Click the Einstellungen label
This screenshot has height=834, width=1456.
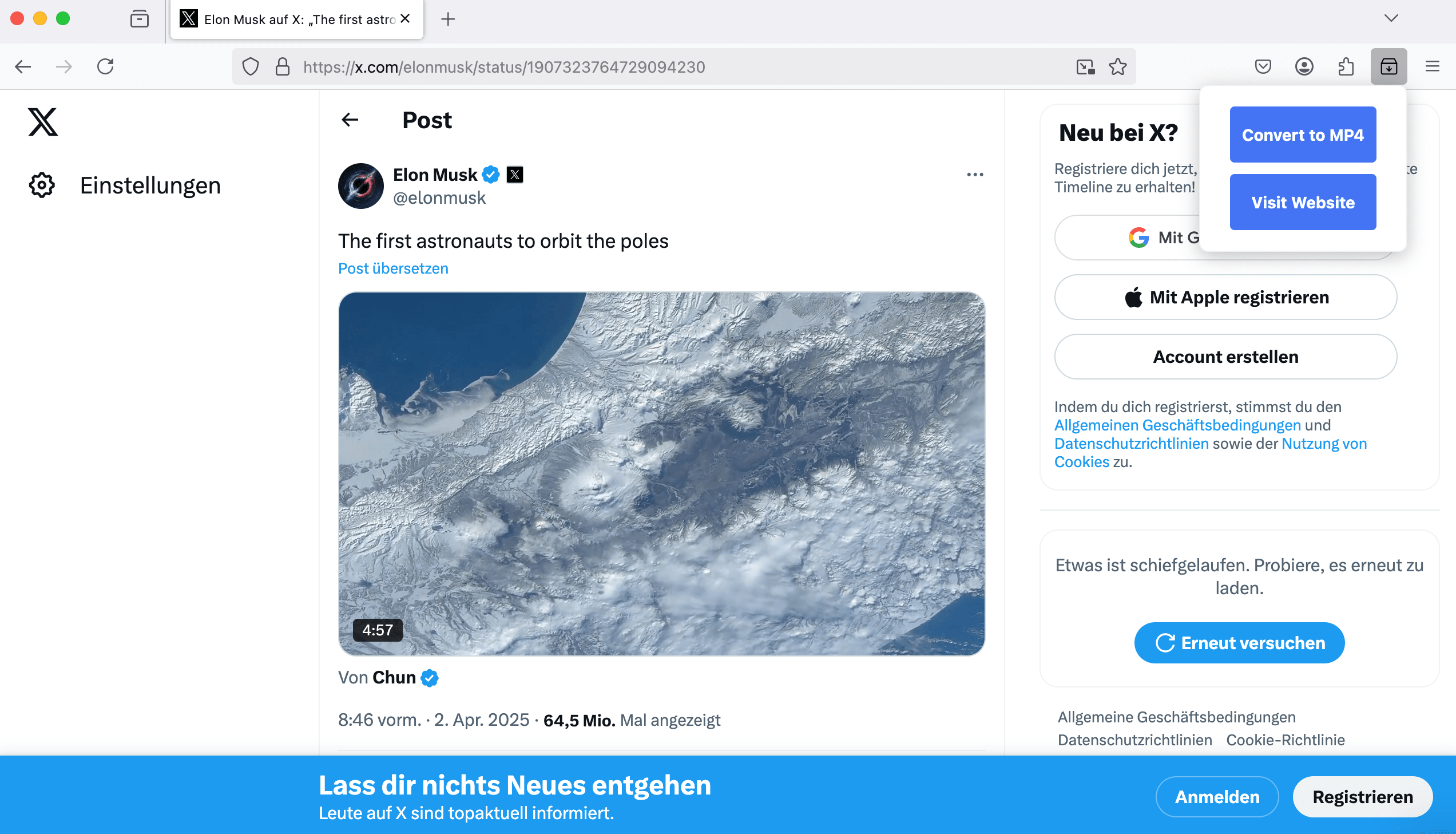(x=150, y=185)
